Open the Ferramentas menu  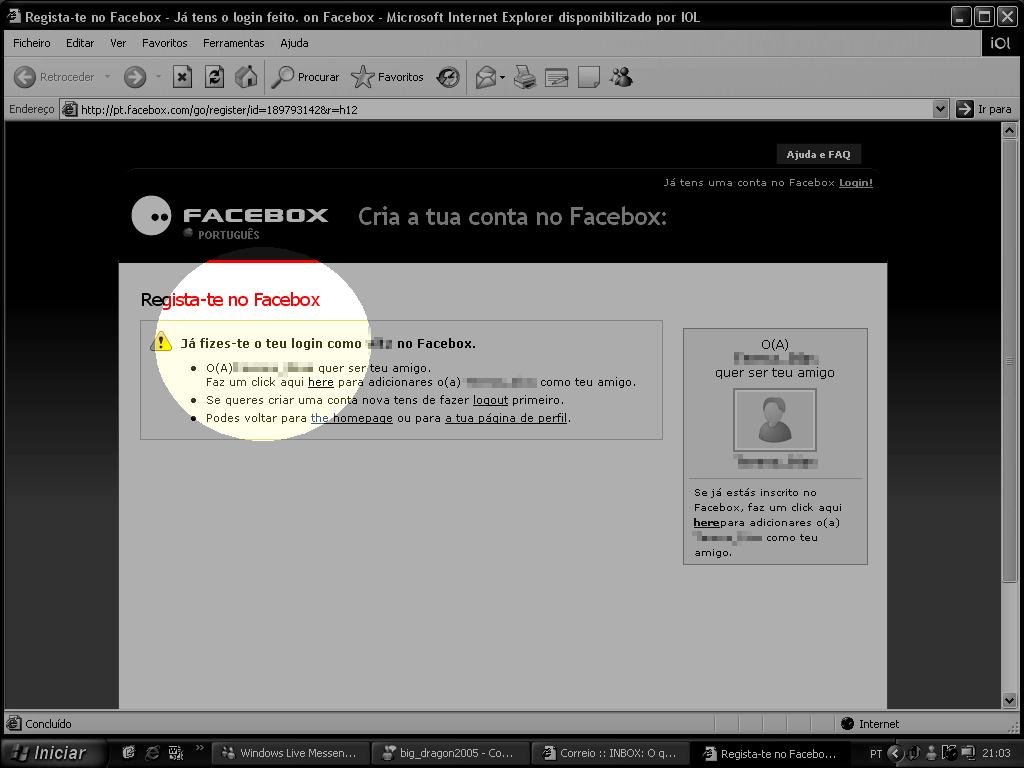pos(234,43)
